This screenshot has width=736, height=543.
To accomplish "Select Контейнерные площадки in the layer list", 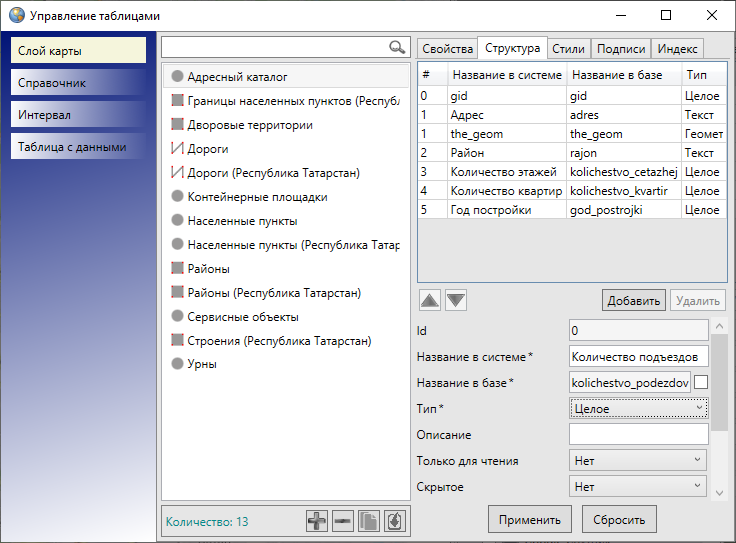I will click(x=257, y=197).
